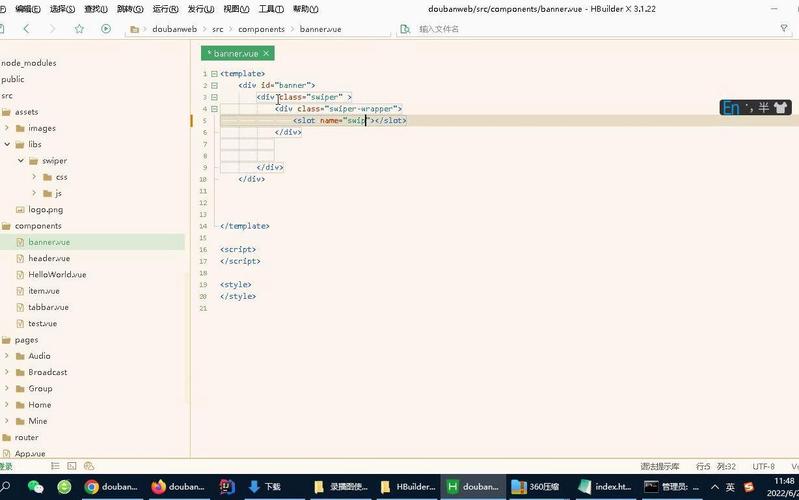
Task: Open the green 360 browser taskbar icon
Action: [x=64, y=487]
